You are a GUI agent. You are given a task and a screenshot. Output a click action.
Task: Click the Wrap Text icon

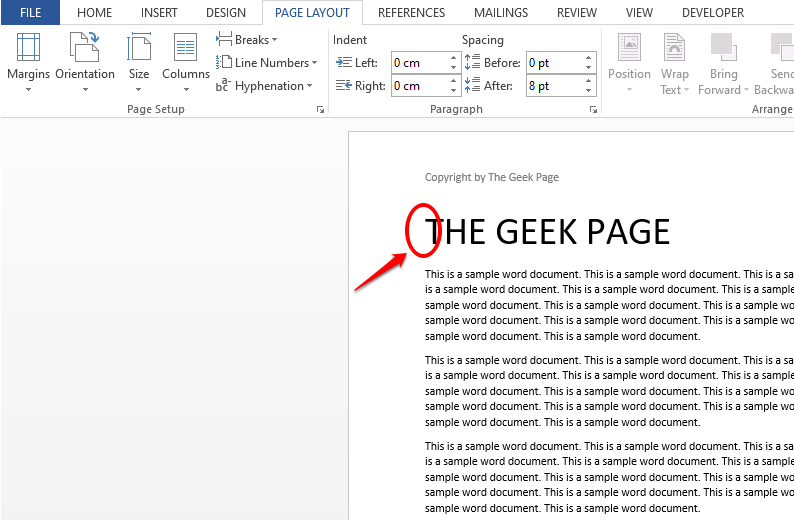coord(674,47)
